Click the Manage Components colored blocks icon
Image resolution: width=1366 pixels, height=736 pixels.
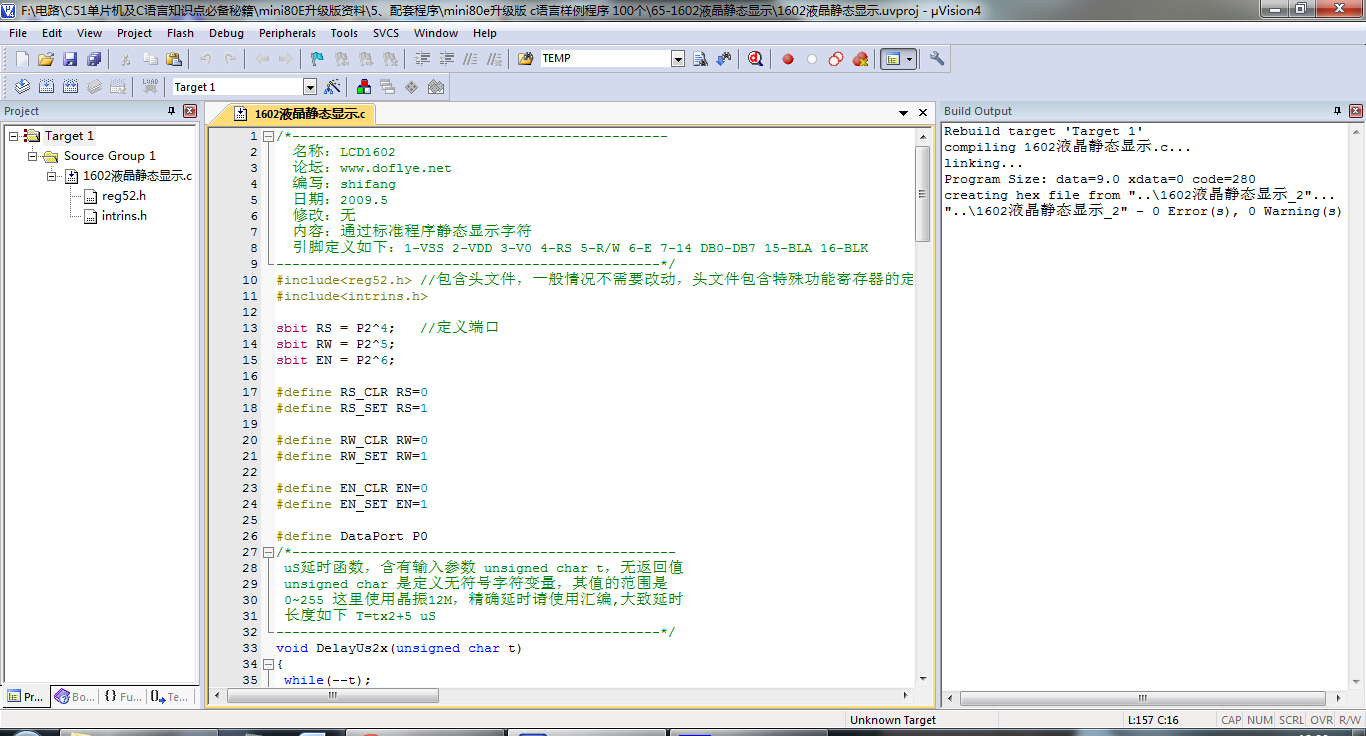tap(363, 87)
